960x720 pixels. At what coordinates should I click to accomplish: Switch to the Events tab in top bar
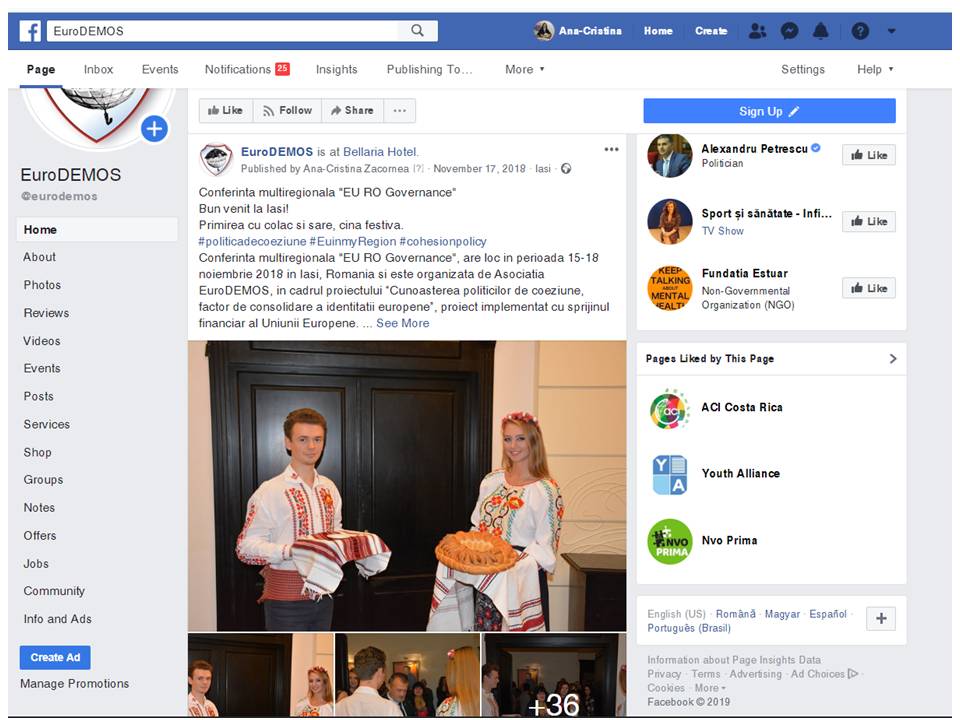click(160, 70)
